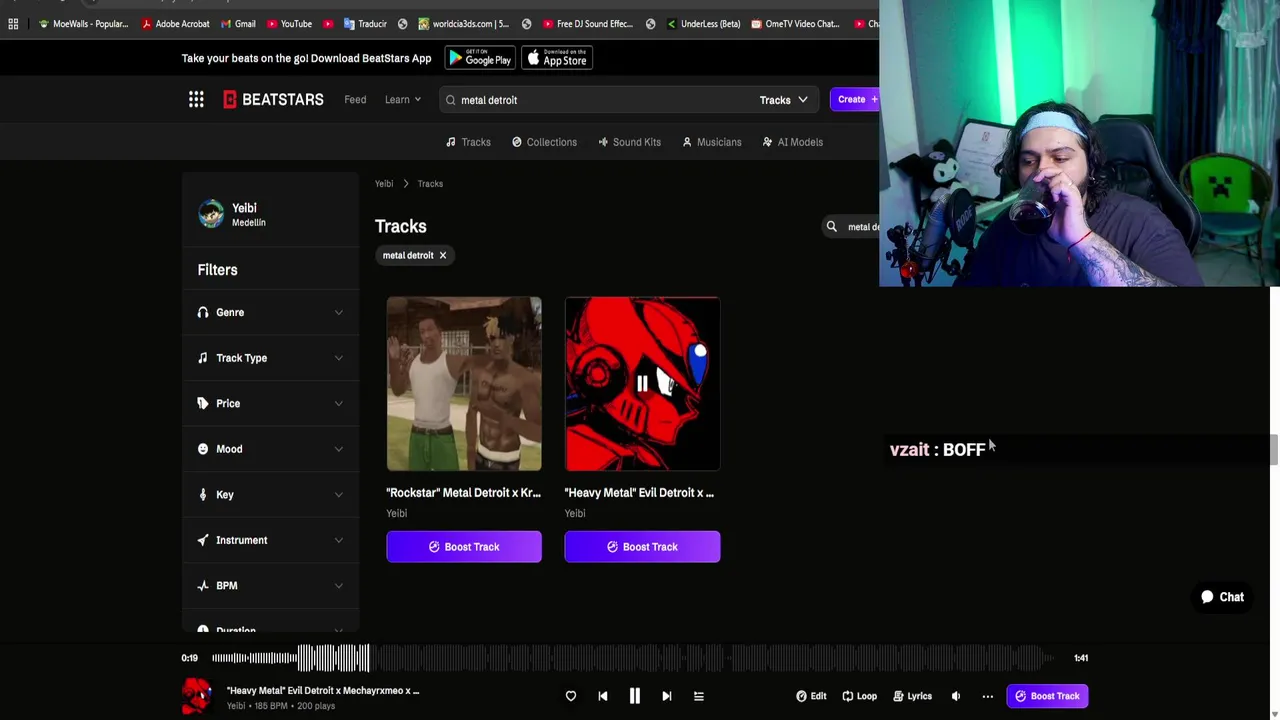Click the track search magnifier icon
The height and width of the screenshot is (720, 1280).
831,227
